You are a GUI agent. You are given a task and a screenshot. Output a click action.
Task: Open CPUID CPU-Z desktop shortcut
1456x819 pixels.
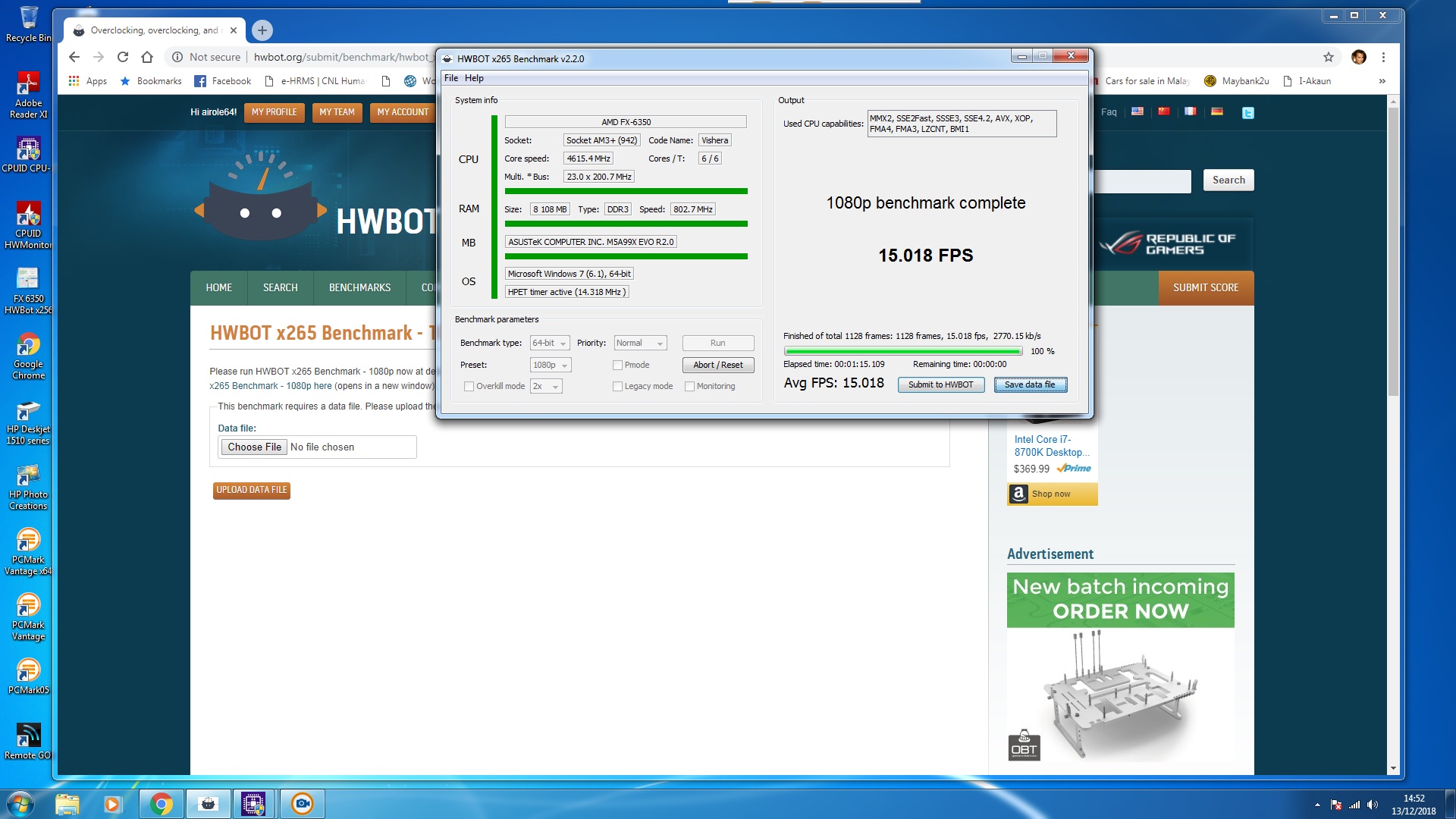(x=28, y=153)
